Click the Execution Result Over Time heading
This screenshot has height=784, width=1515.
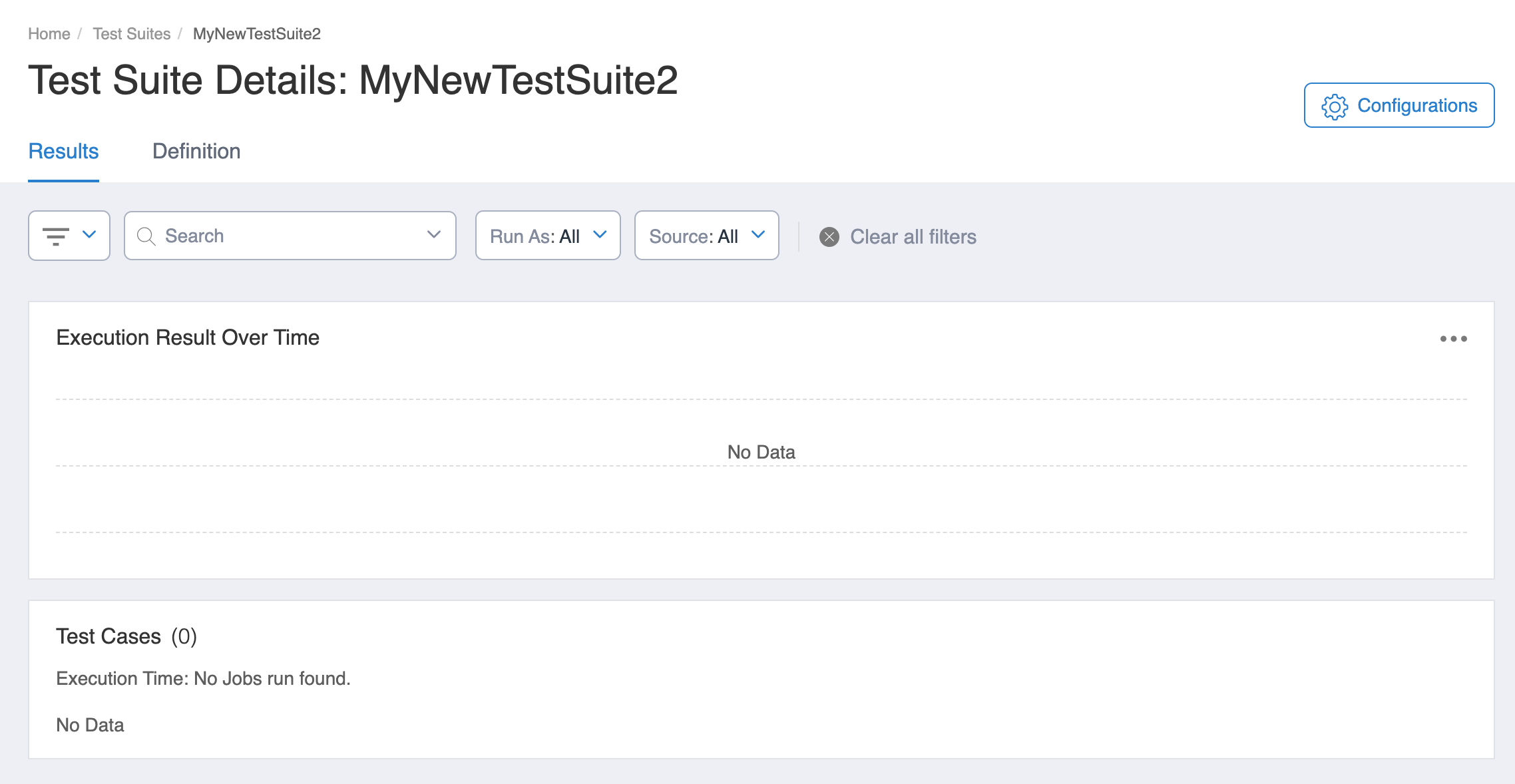[188, 337]
